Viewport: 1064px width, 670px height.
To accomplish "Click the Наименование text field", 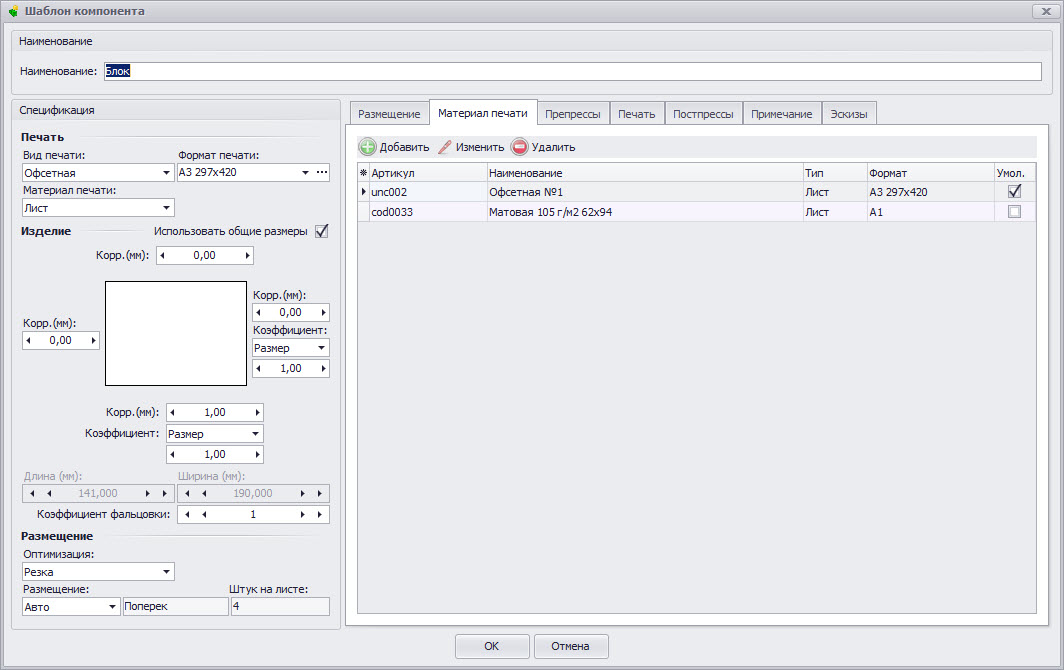I will 573,71.
